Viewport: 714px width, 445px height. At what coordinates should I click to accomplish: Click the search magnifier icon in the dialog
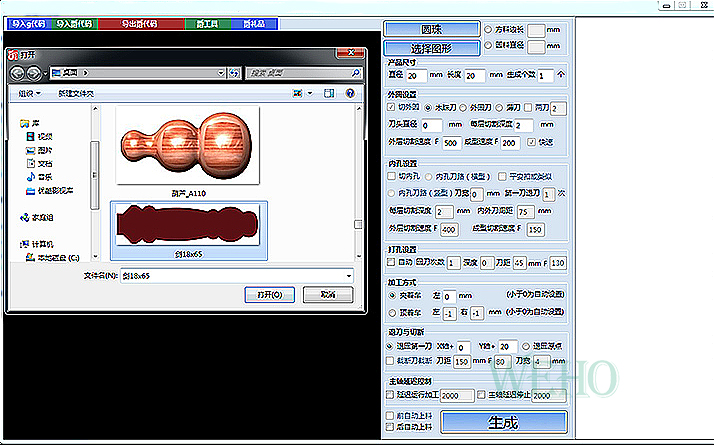pos(357,73)
